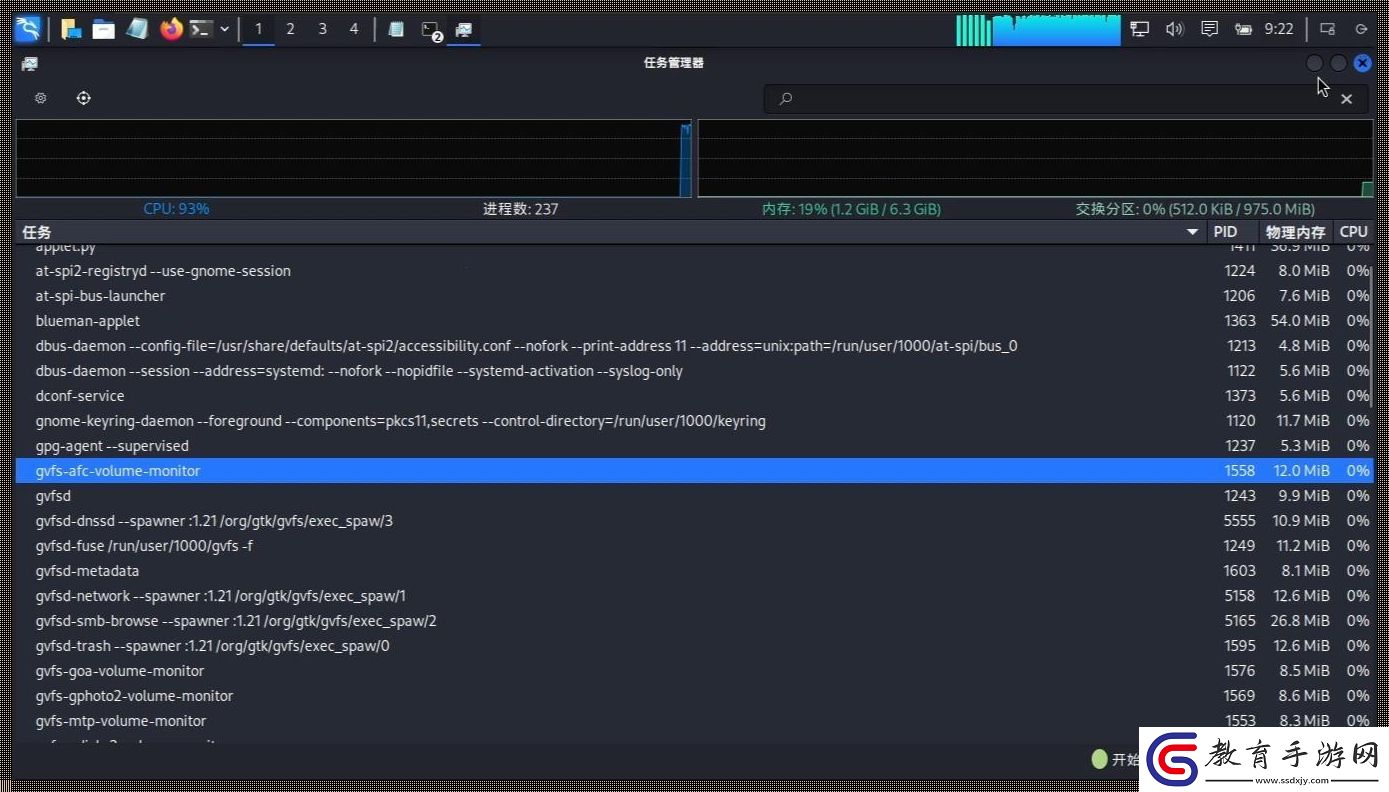Sort by the 物理内存 column header
The image size is (1389, 792).
(x=1295, y=232)
